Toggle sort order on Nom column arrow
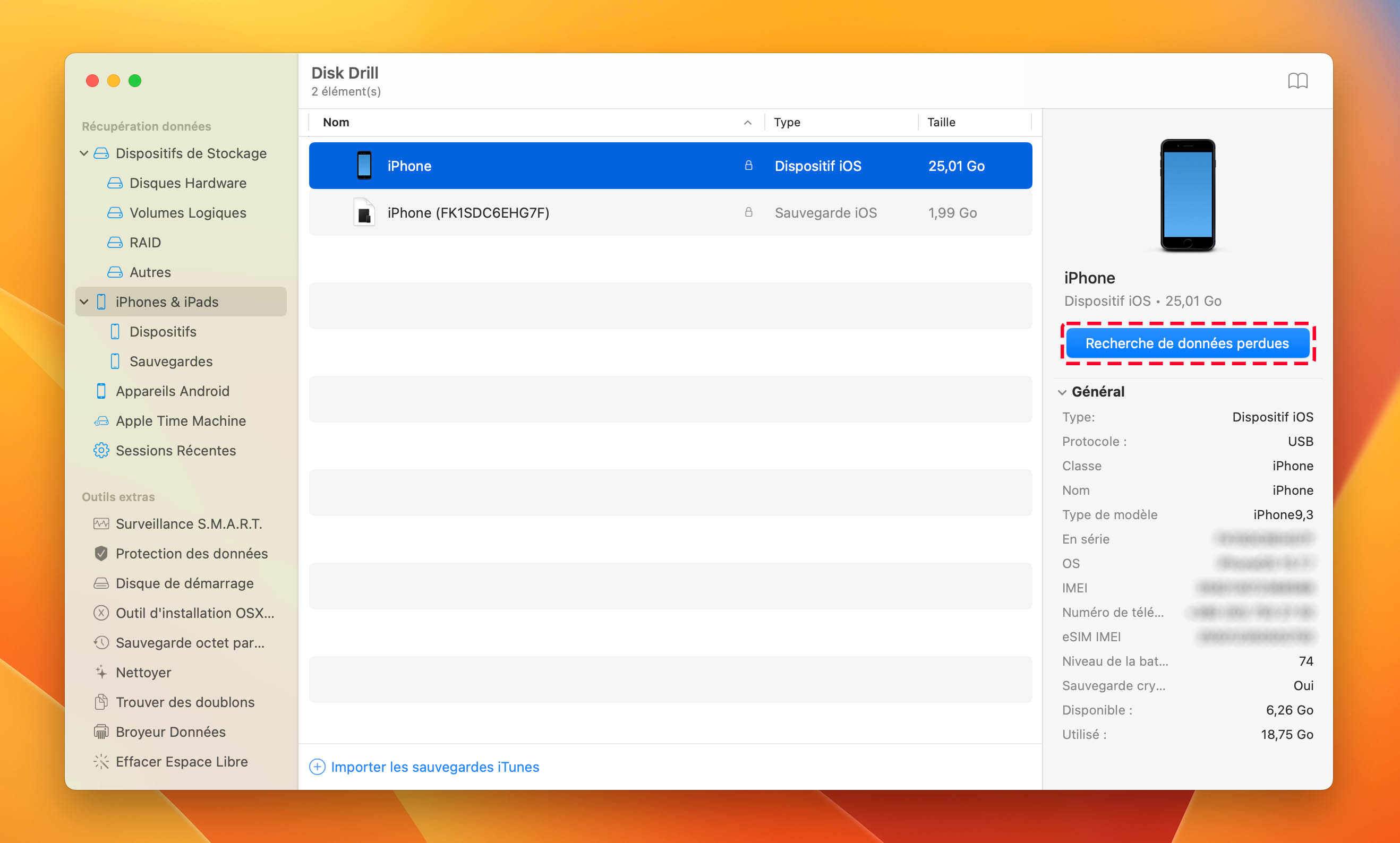The width and height of the screenshot is (1400, 843). click(748, 123)
